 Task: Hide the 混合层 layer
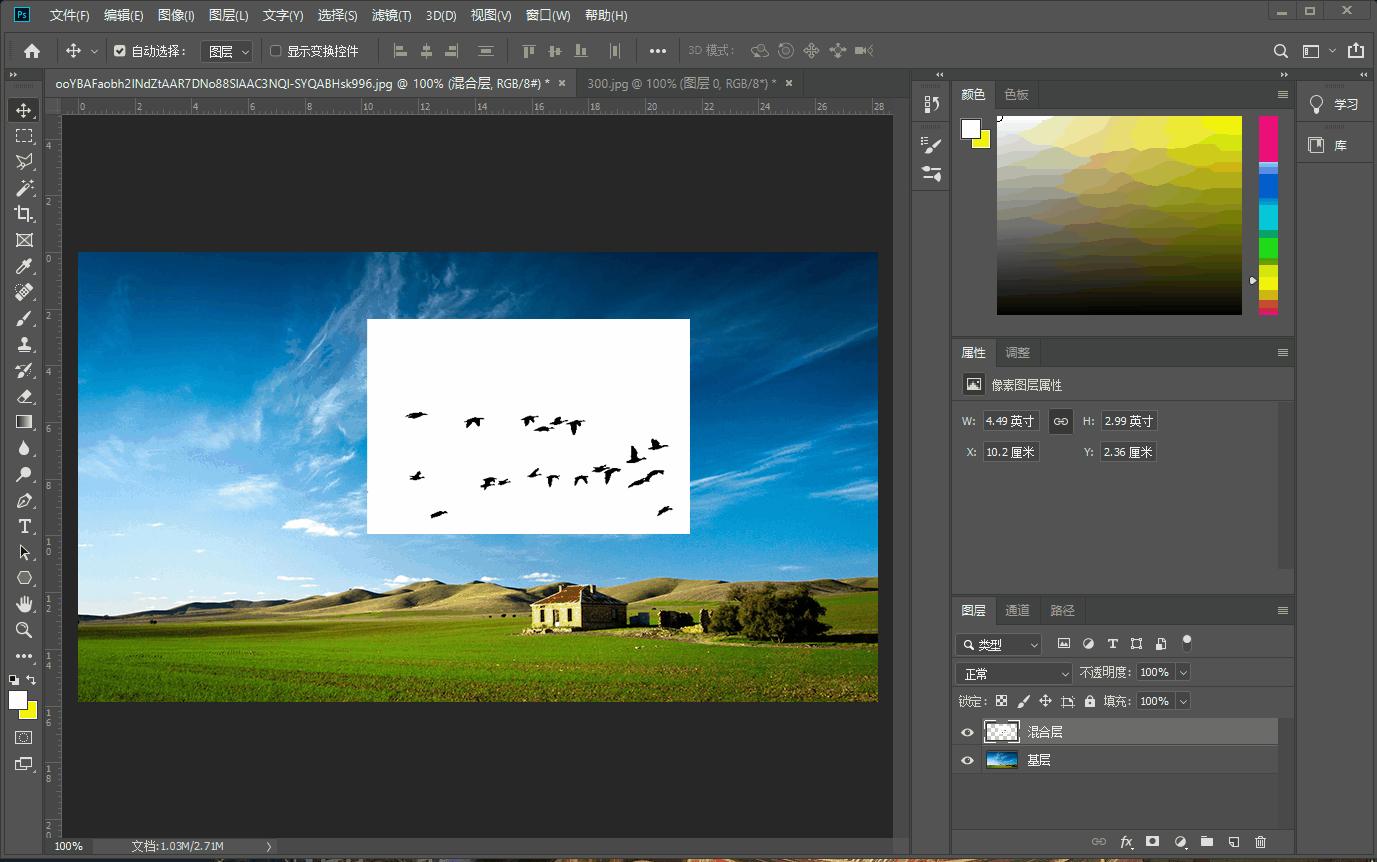[967, 732]
